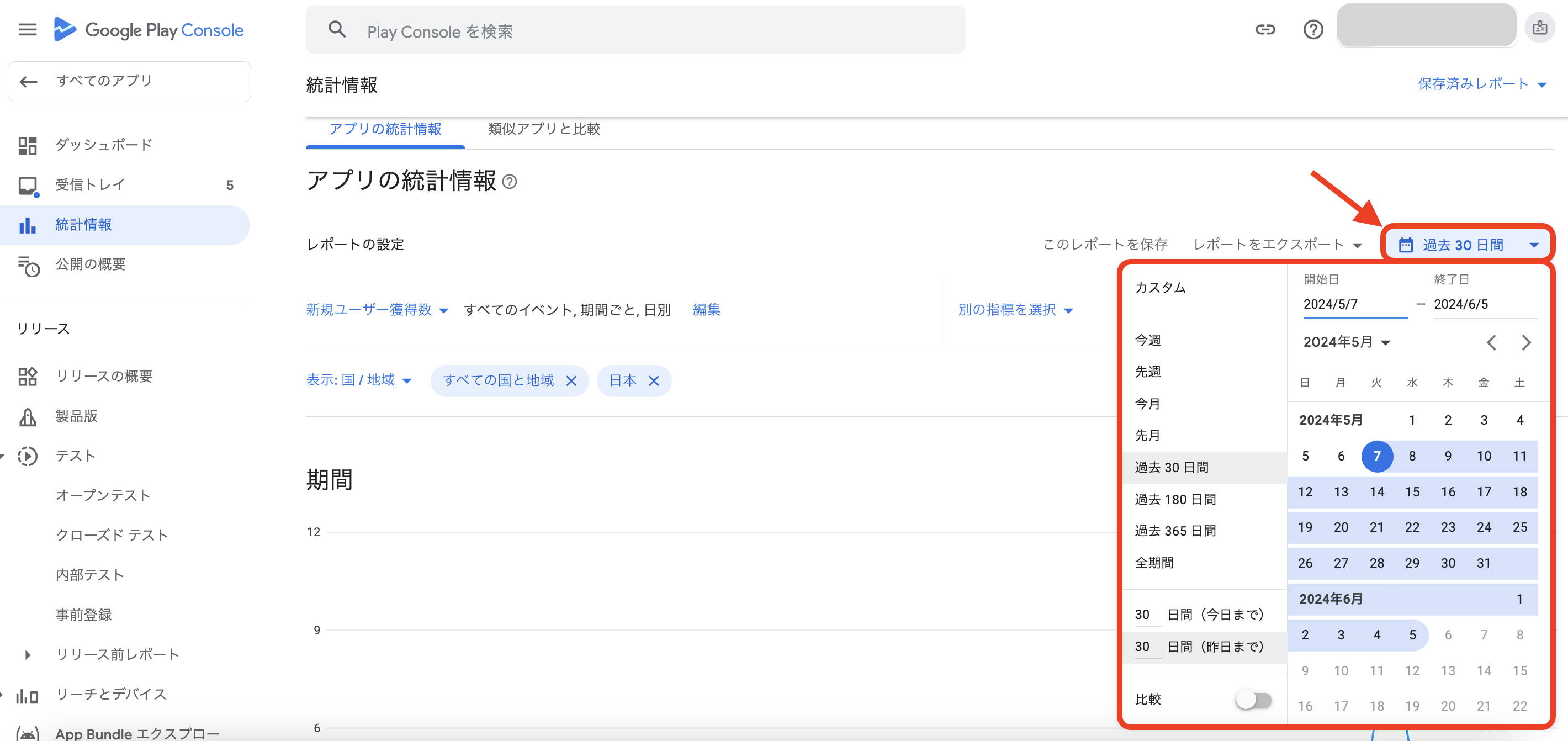Click the Google Play Console logo
The height and width of the screenshot is (741, 1568).
click(x=149, y=30)
